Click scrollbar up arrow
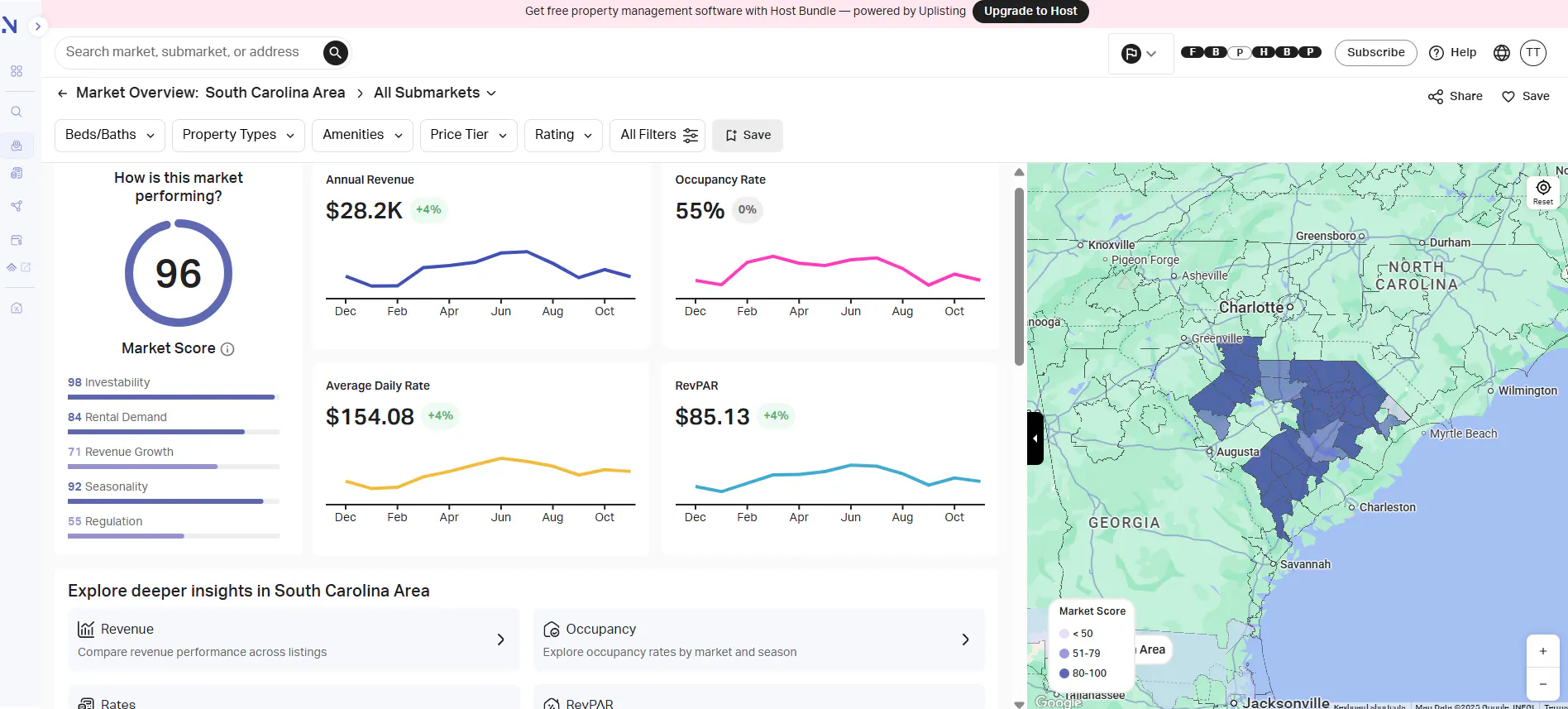 (x=1019, y=172)
